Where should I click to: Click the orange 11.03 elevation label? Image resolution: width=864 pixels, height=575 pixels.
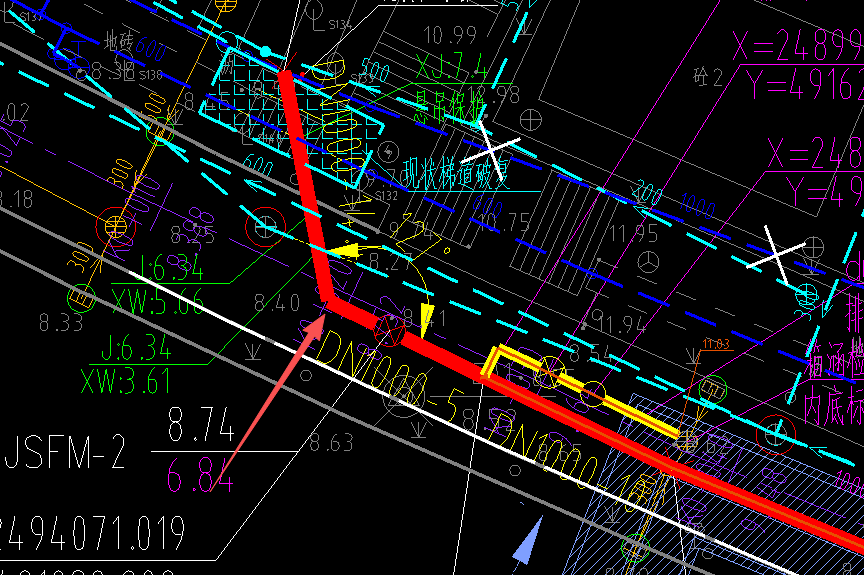coord(716,344)
